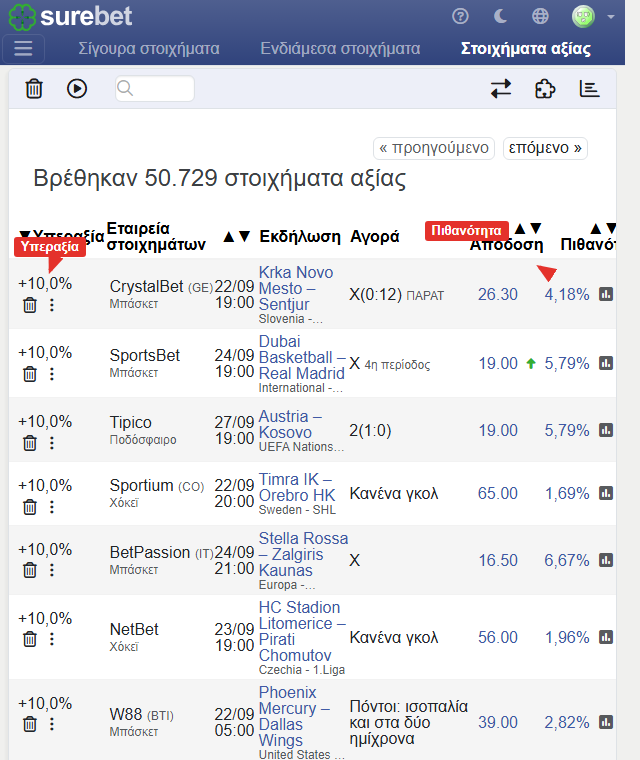Open BetPassion row three-dot menu
Screen dimensions: 640x760
pyautogui.click(x=51, y=570)
